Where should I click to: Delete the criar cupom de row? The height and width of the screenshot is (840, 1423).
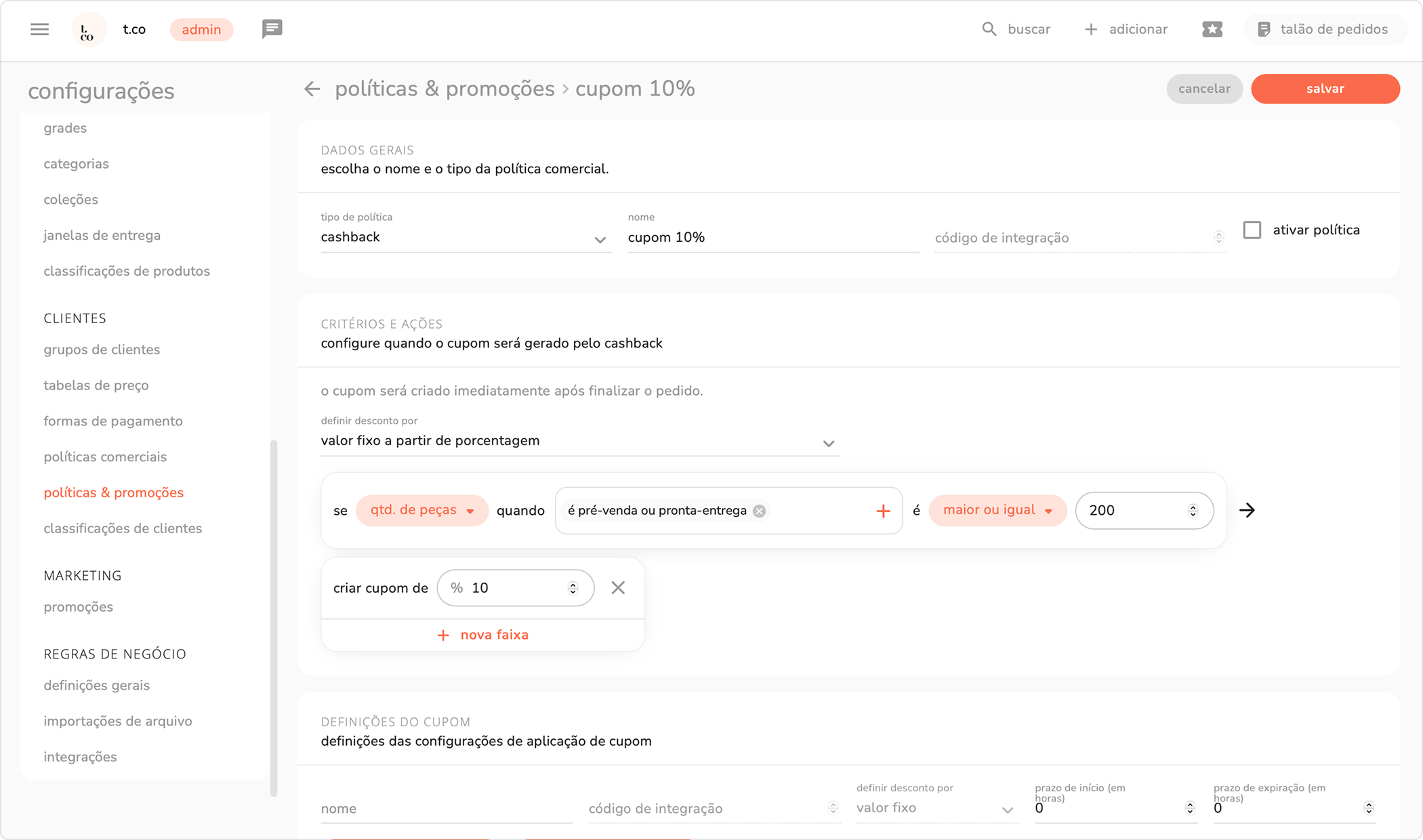coord(618,588)
